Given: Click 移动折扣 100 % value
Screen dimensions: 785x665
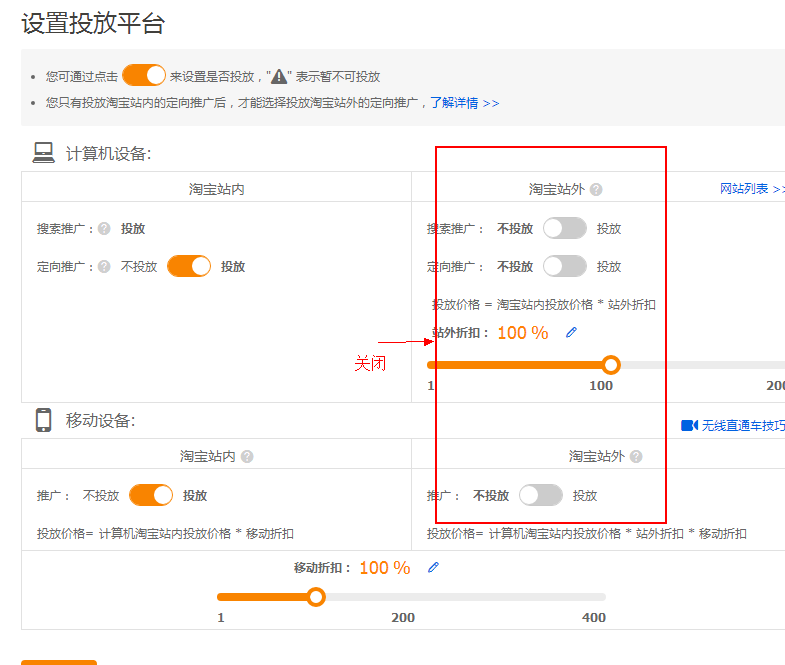Looking at the screenshot, I should 384,568.
